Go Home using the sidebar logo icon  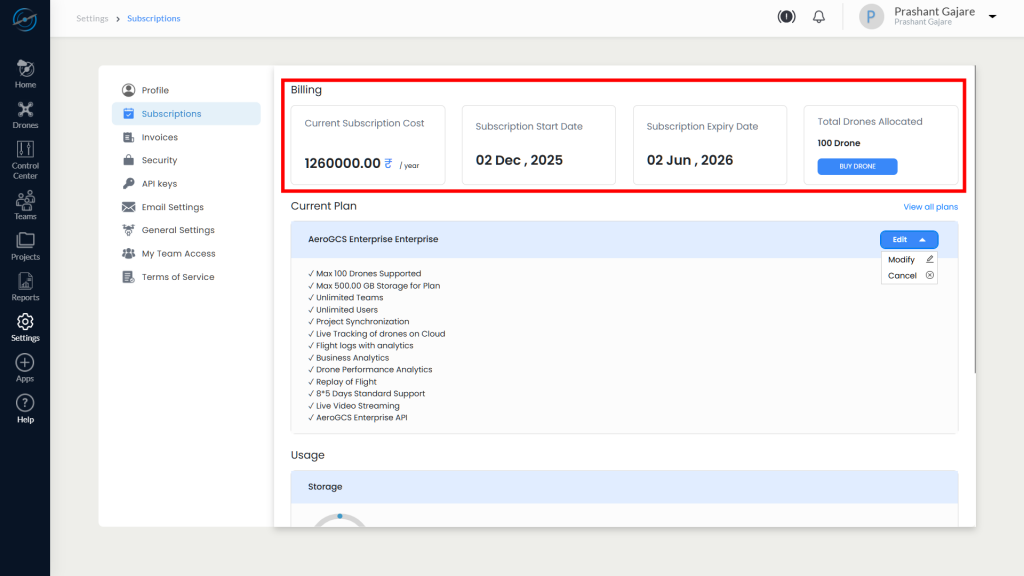click(x=25, y=68)
